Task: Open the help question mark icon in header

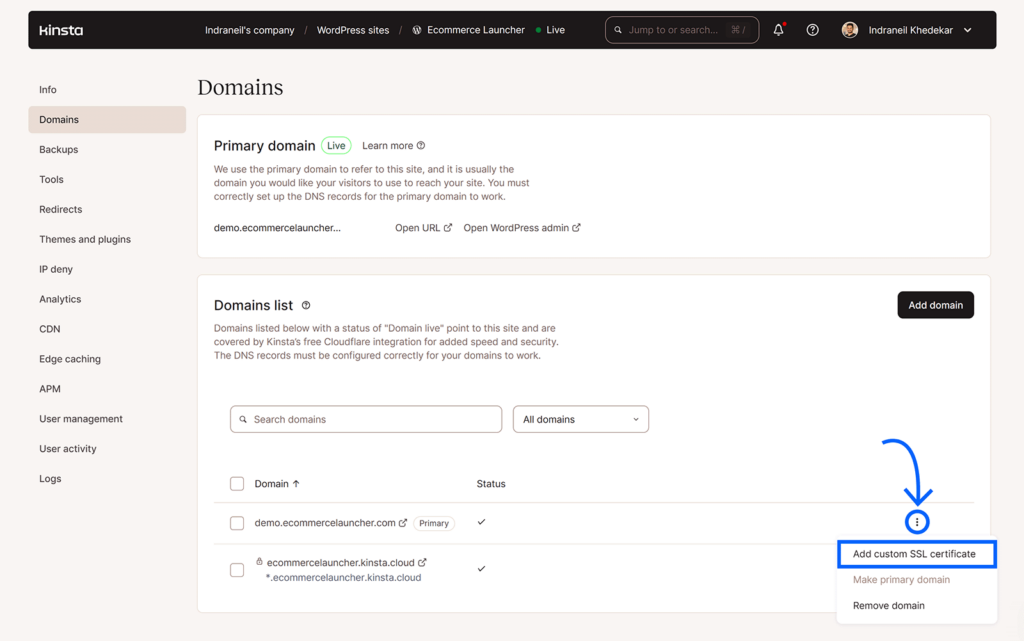Action: 812,30
